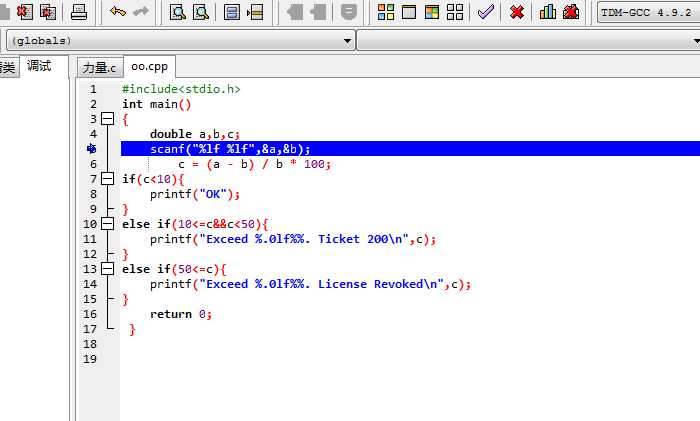Open the TDM-GCC 4.9.2 compiler selector
Screen dimensions: 700x421
pos(649,13)
